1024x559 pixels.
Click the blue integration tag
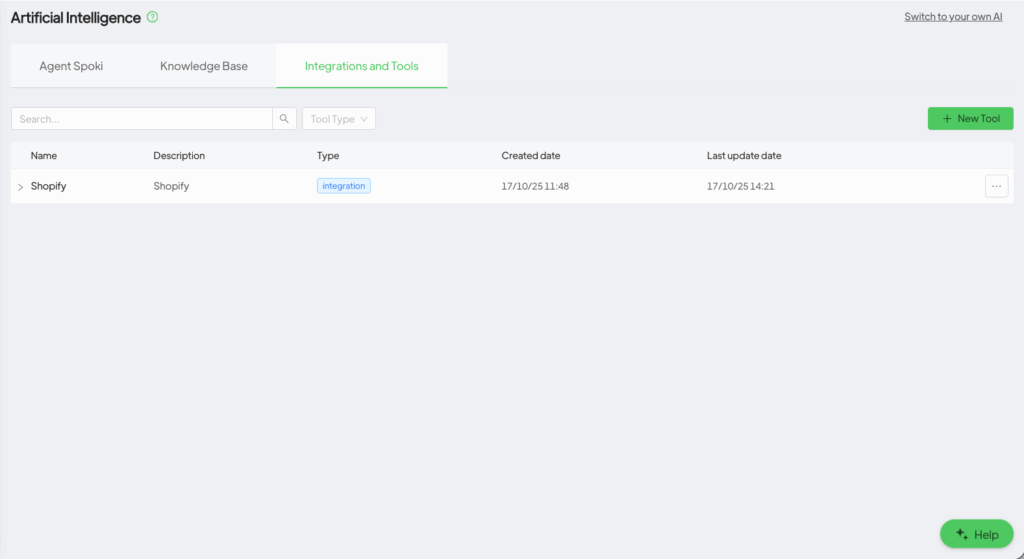point(343,186)
